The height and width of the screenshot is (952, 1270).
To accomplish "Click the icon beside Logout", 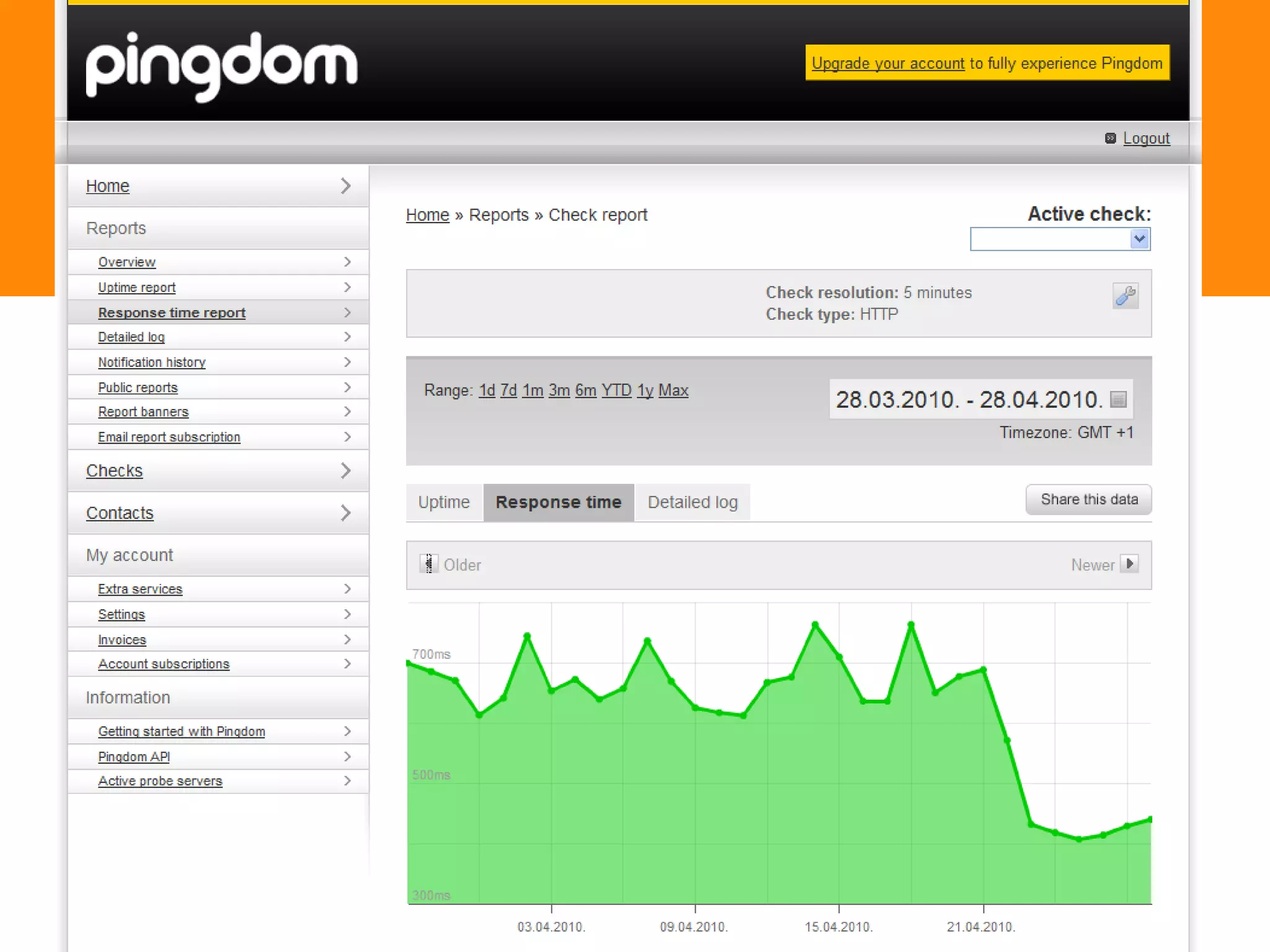I will [x=1110, y=138].
